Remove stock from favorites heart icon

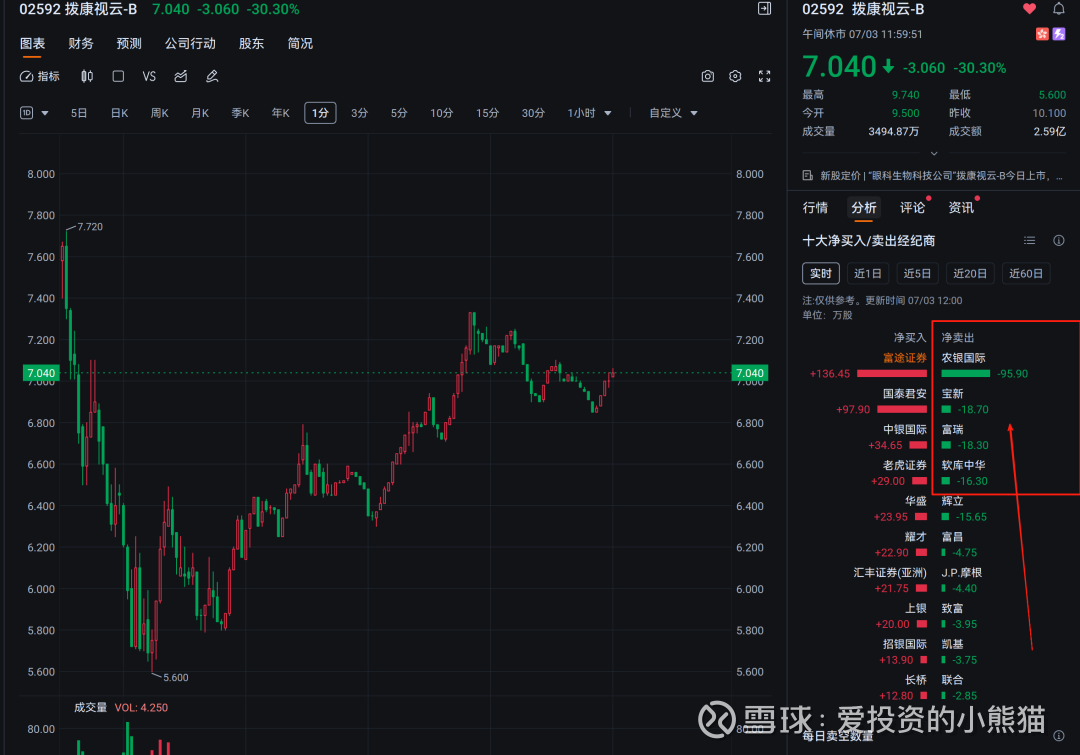point(1029,9)
